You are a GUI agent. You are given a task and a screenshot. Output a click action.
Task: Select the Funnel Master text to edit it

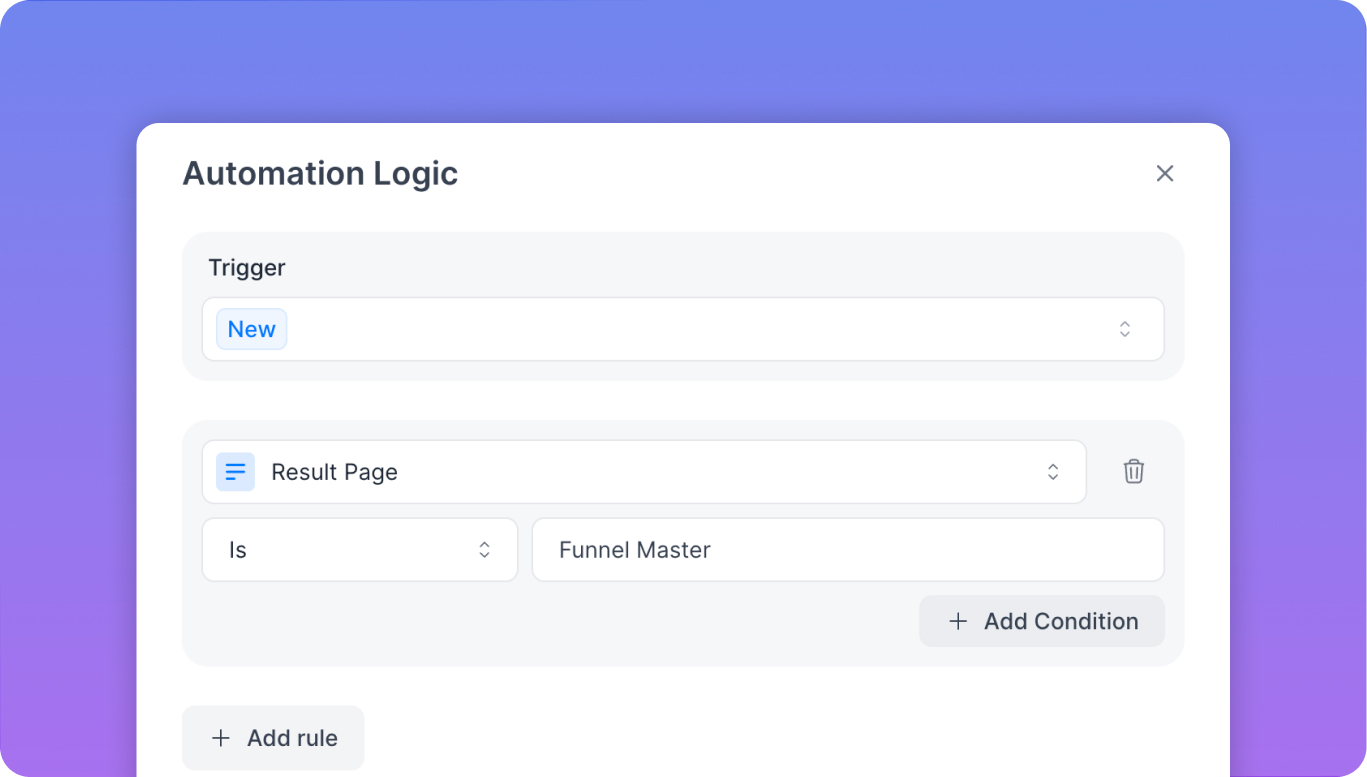pyautogui.click(x=634, y=549)
